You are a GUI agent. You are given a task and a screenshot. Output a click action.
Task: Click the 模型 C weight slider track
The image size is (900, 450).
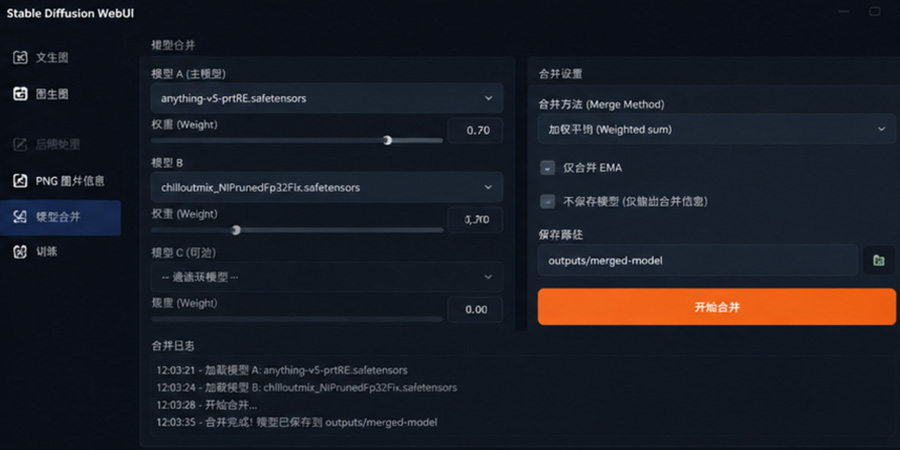297,319
